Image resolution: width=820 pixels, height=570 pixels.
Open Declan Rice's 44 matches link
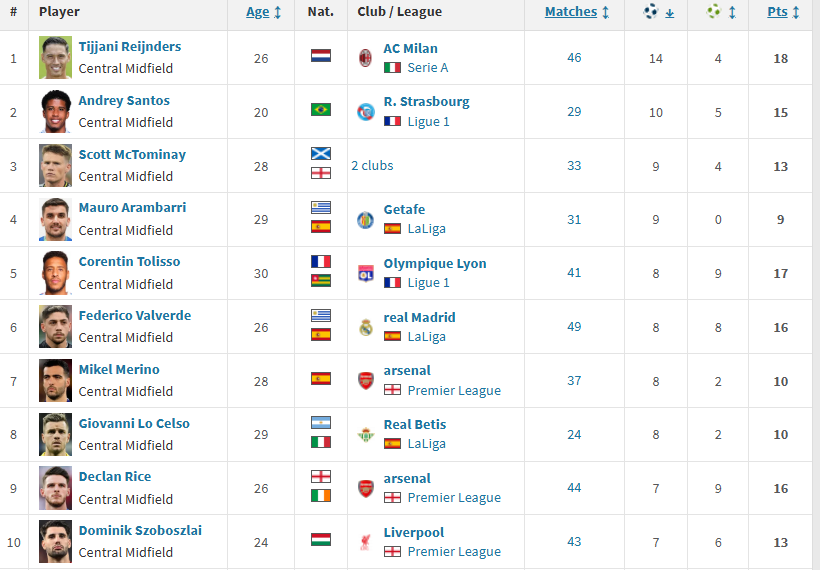click(574, 488)
